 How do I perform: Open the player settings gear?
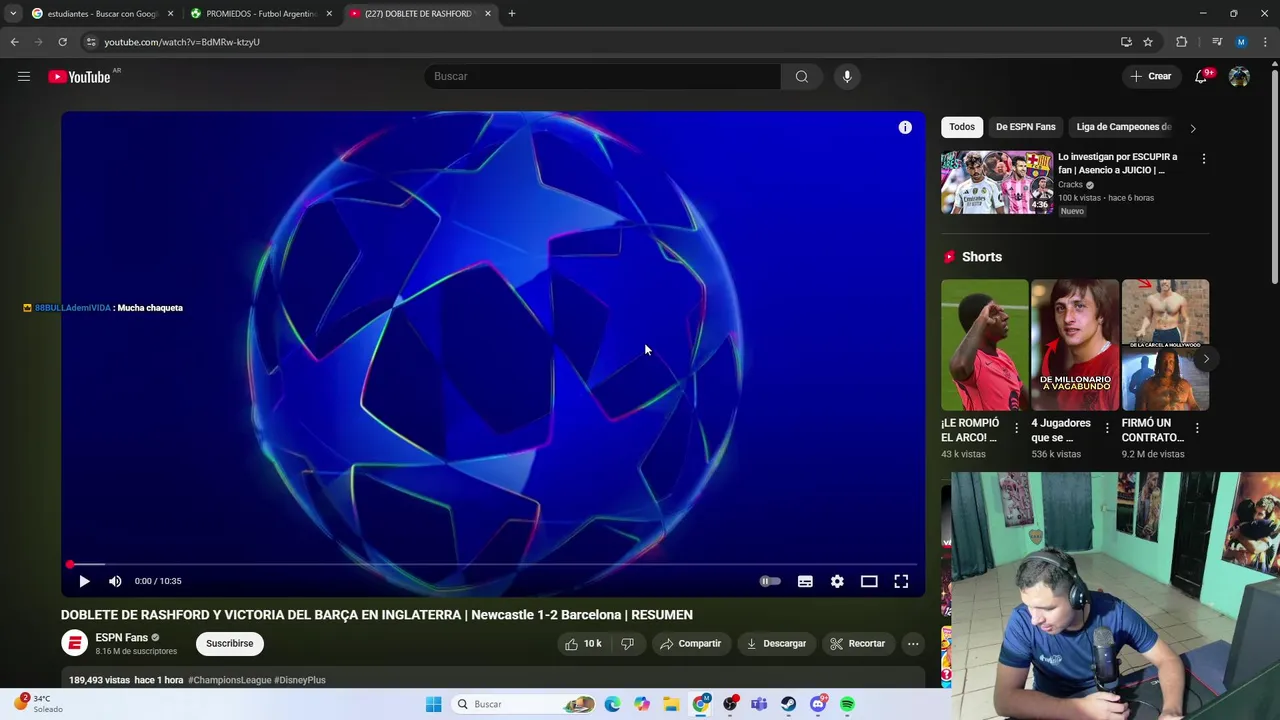[x=837, y=581]
